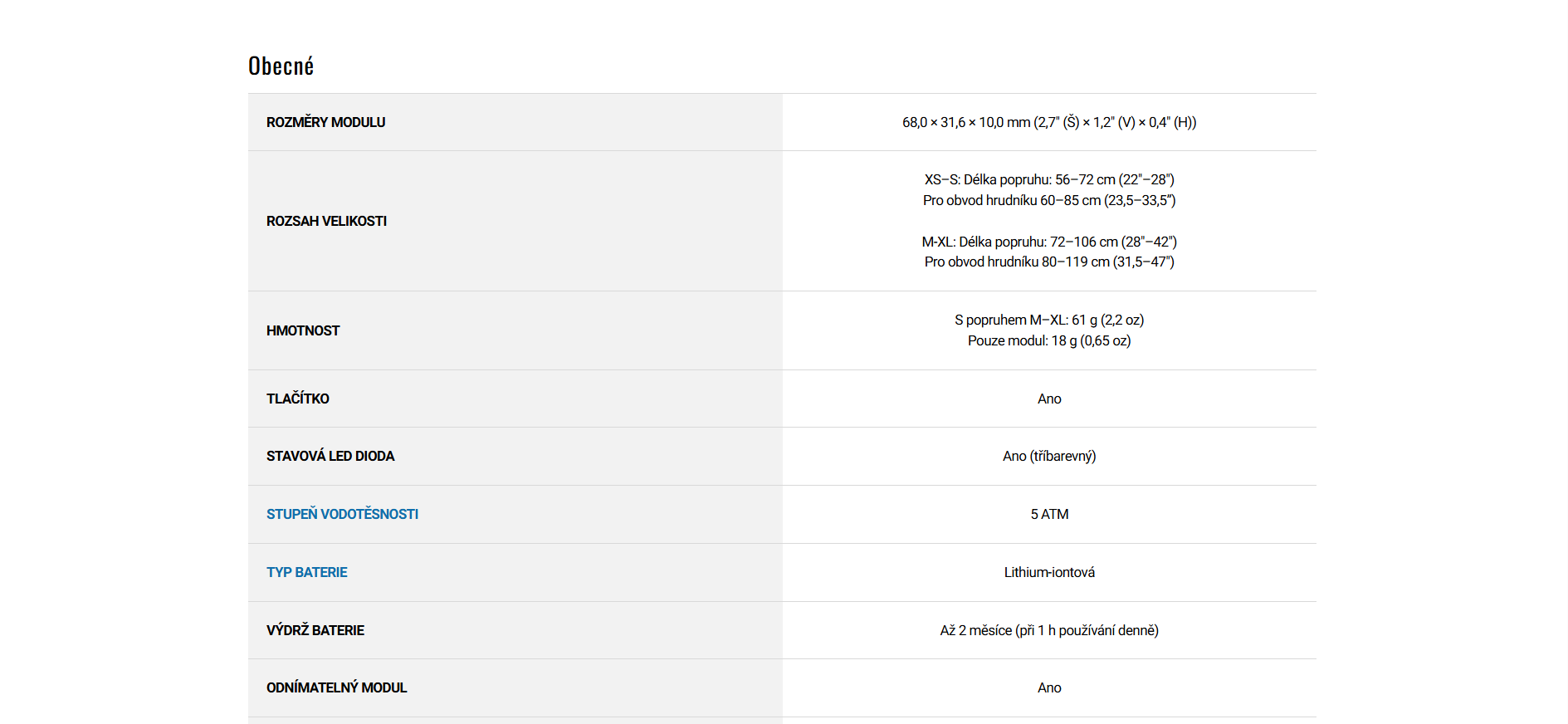The height and width of the screenshot is (724, 1568).
Task: Click the Výdrž baterie row label
Action: pos(315,630)
